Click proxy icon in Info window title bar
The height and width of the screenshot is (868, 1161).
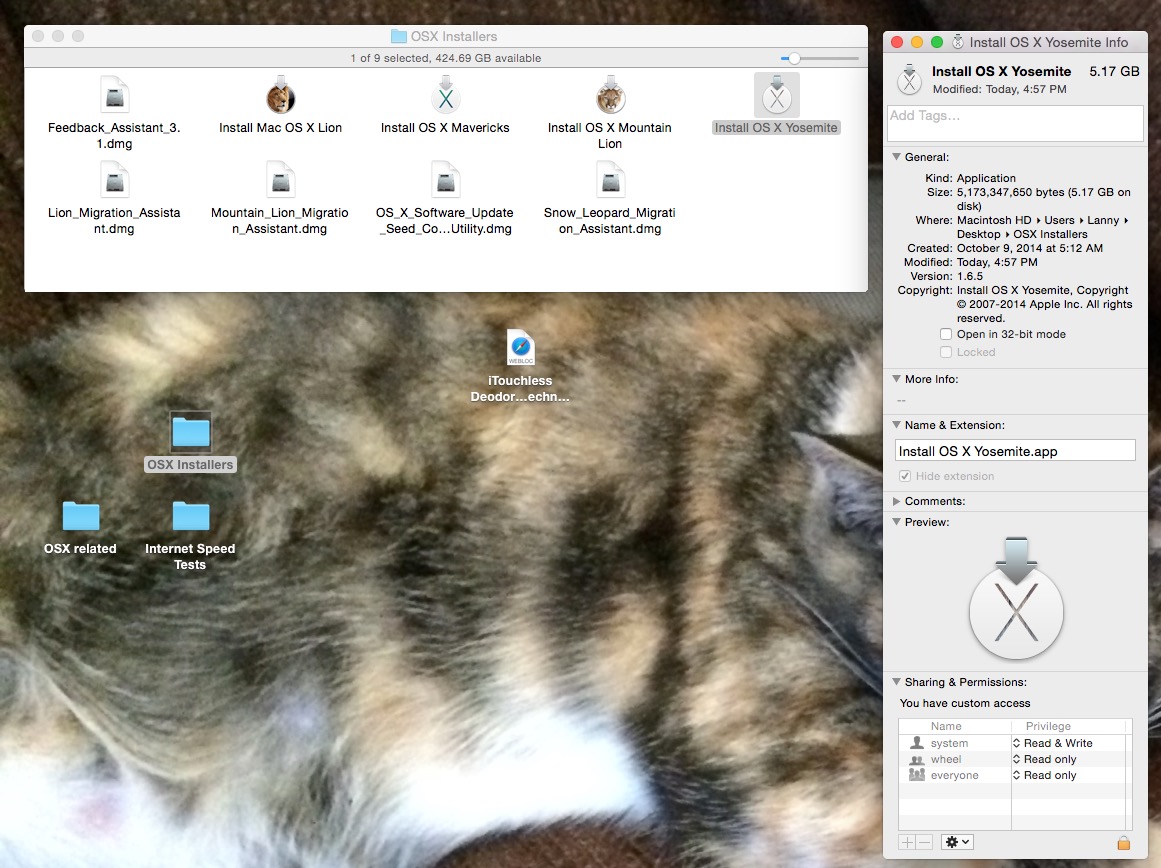(x=957, y=42)
